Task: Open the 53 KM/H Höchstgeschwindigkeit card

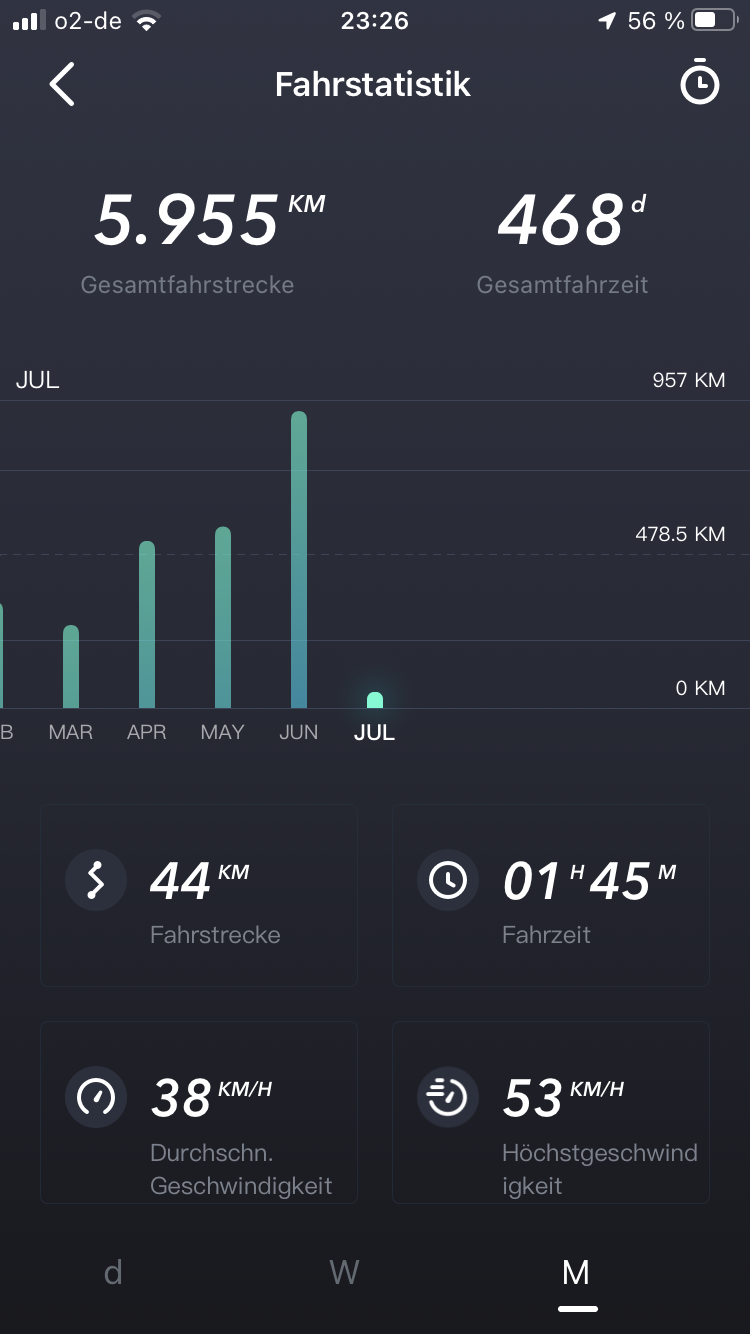Action: click(x=551, y=1112)
